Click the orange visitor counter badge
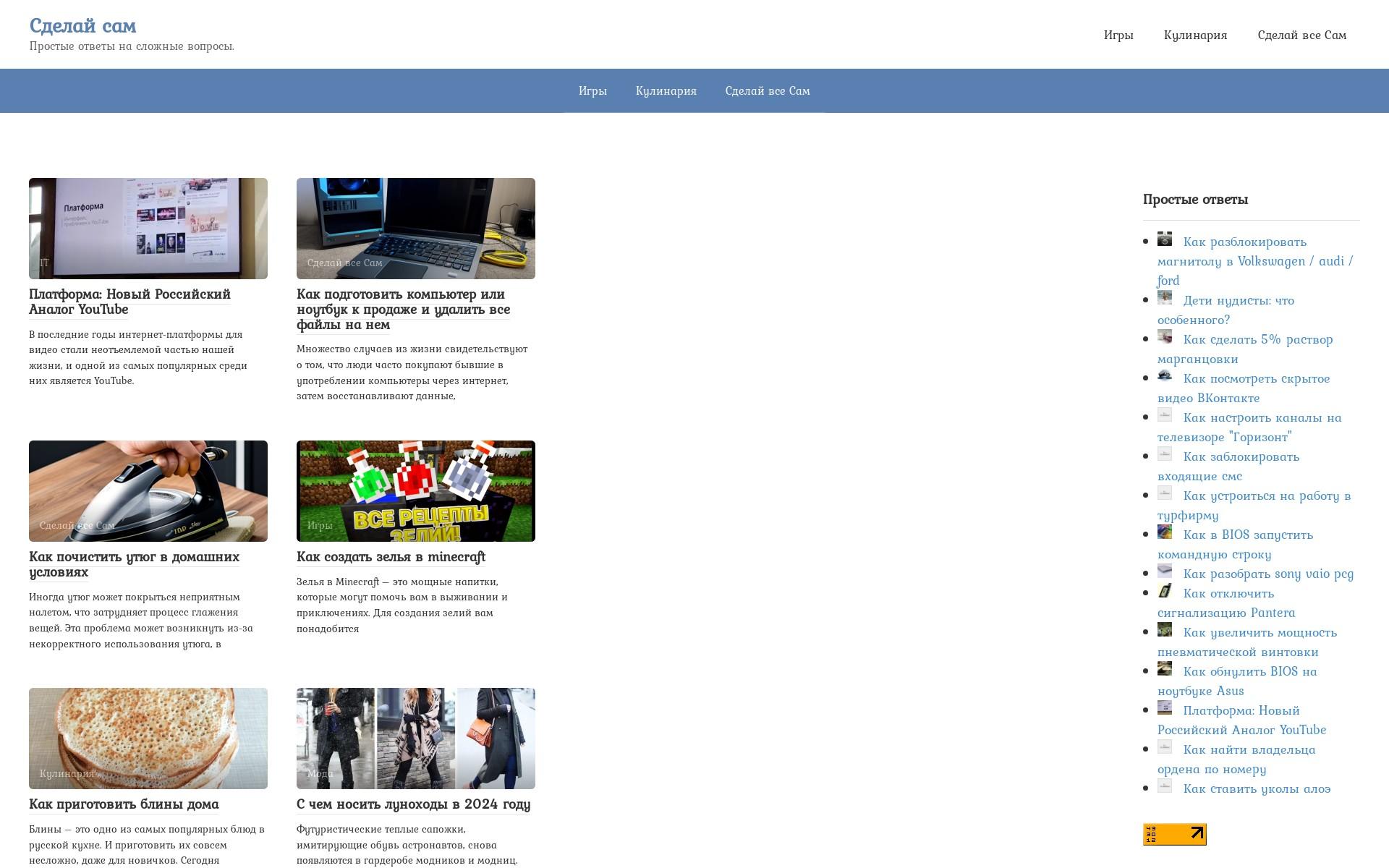Image resolution: width=1389 pixels, height=868 pixels. (1175, 834)
